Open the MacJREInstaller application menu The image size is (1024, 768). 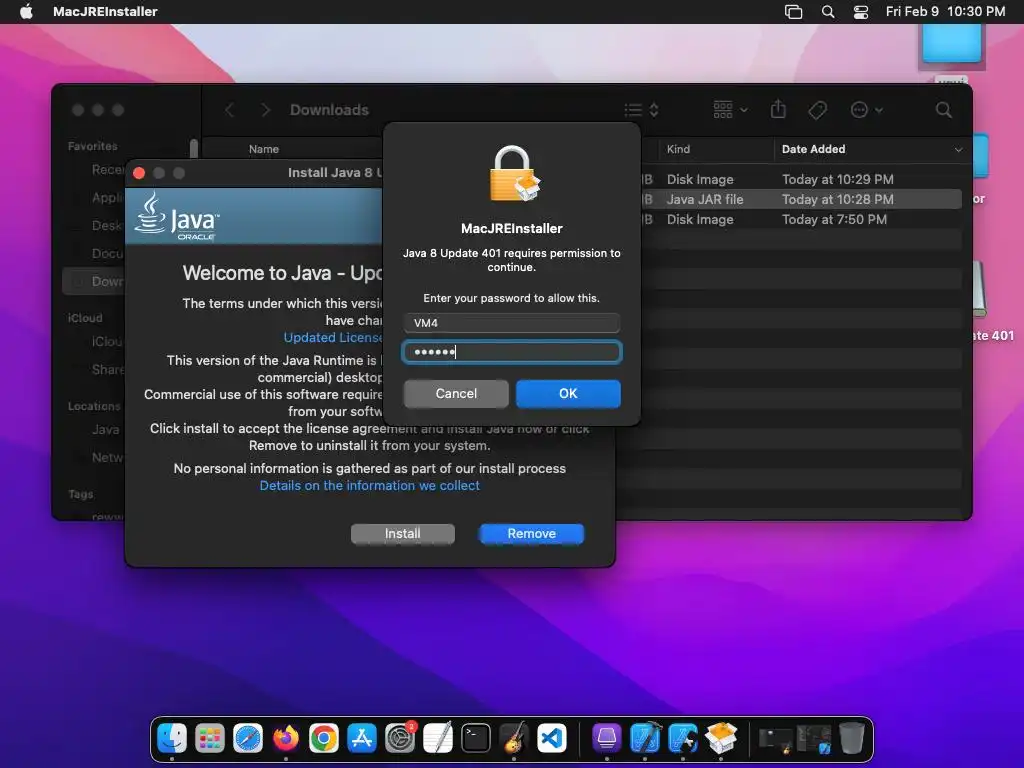click(x=105, y=11)
